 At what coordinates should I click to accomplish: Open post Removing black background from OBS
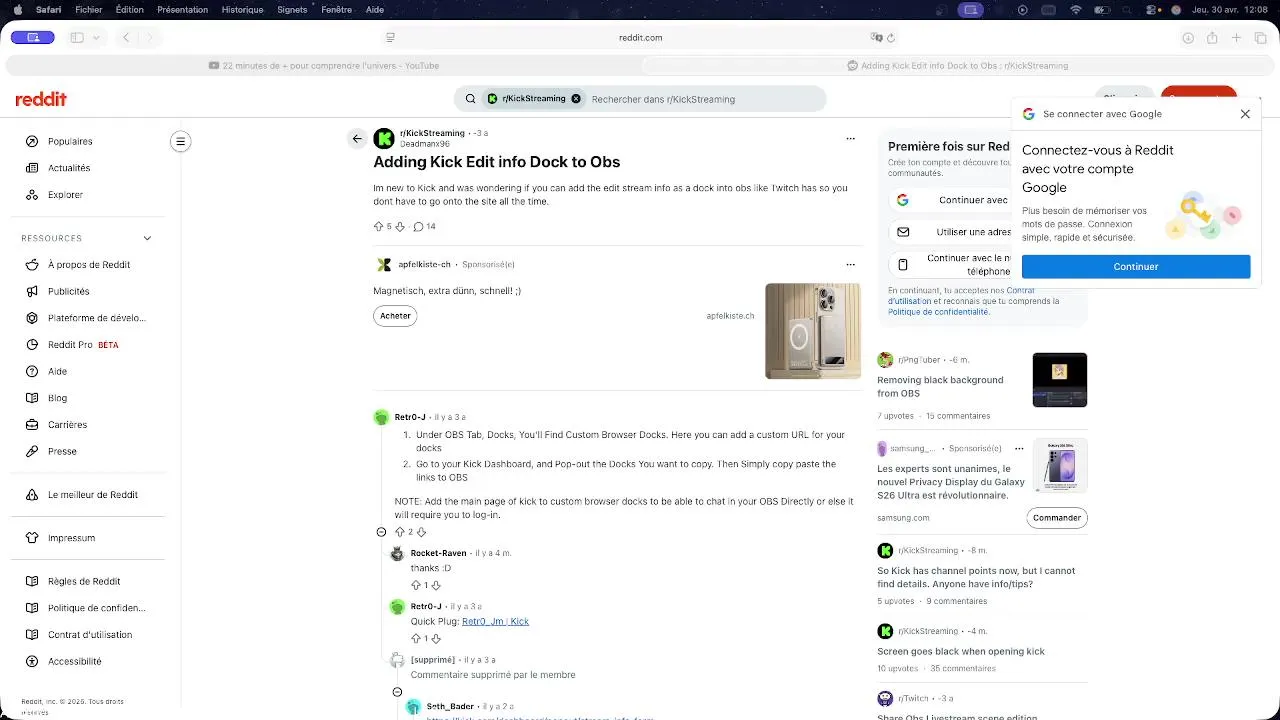click(x=940, y=387)
